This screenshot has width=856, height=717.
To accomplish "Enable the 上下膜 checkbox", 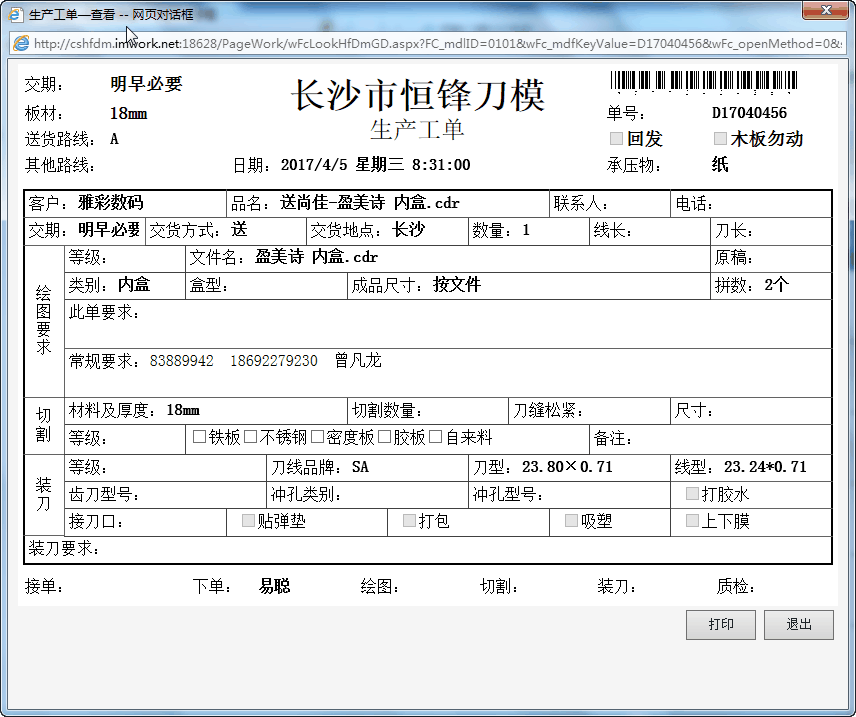I will tap(691, 521).
